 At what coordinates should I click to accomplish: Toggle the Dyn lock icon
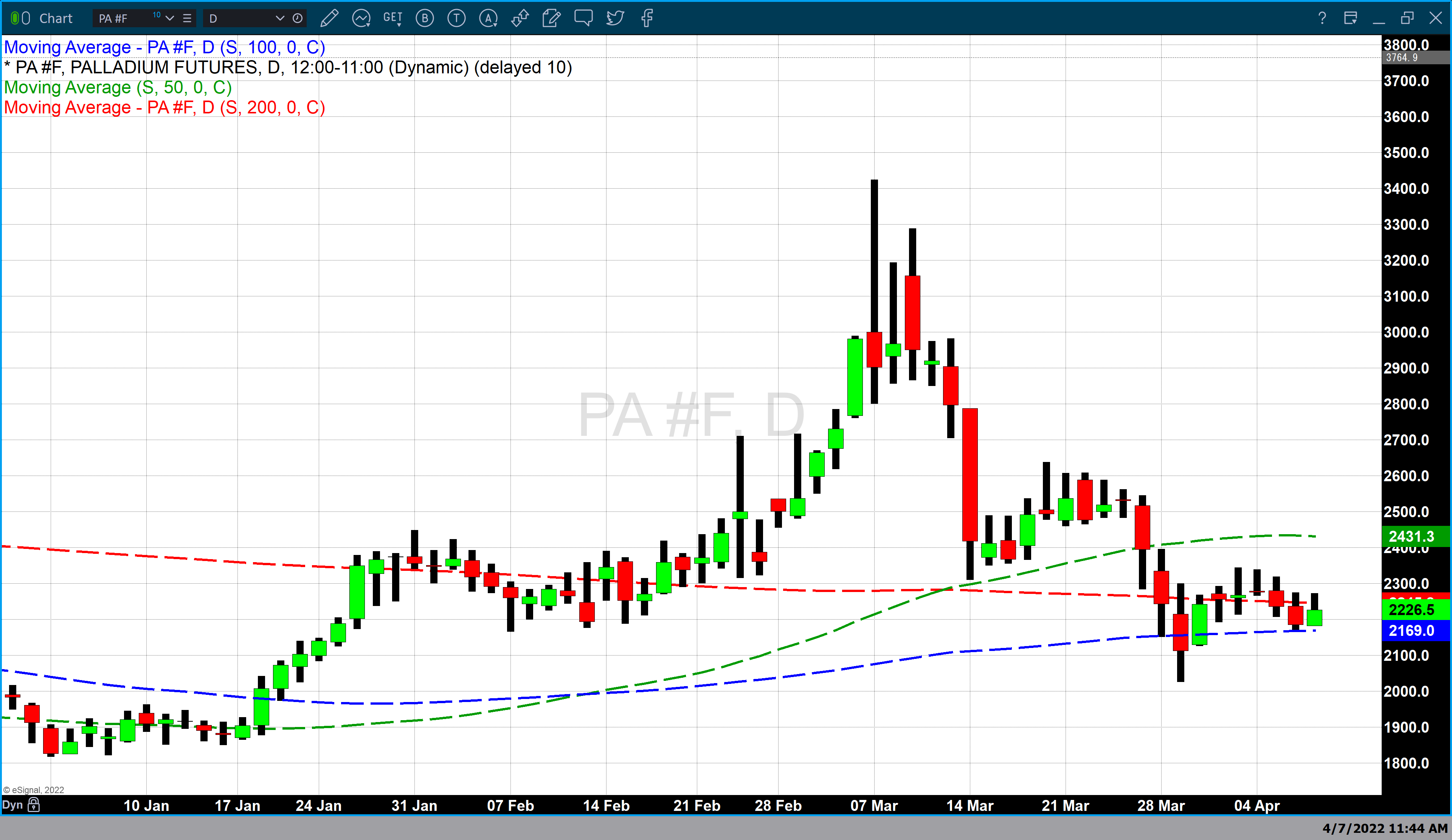coord(34,805)
